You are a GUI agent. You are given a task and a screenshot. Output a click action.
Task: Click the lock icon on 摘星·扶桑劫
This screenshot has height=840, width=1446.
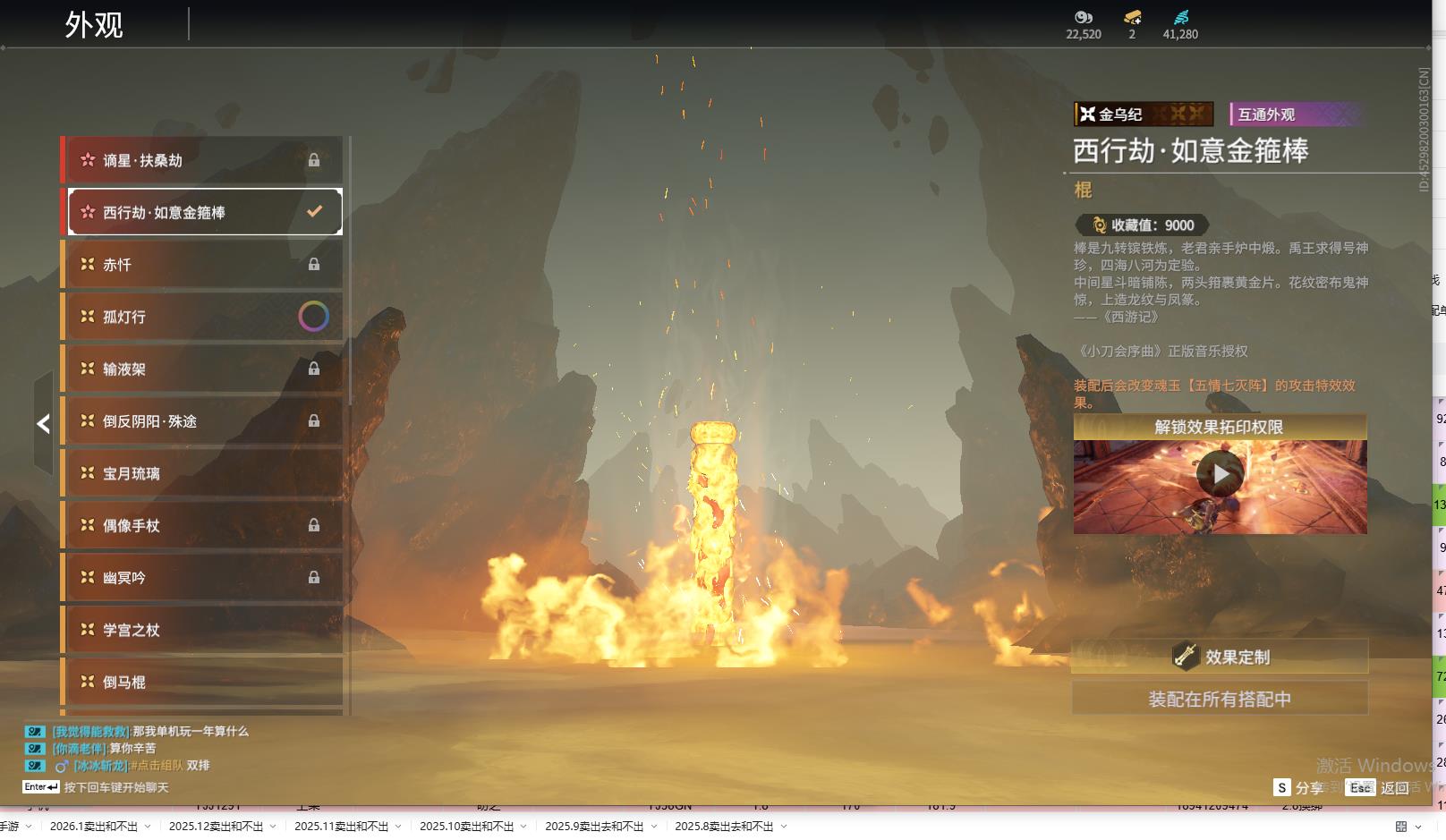click(314, 160)
